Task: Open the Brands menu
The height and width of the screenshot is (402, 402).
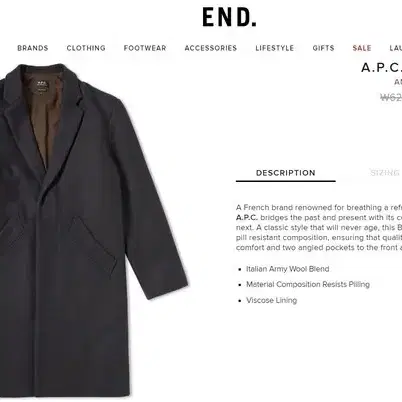Action: [x=33, y=48]
